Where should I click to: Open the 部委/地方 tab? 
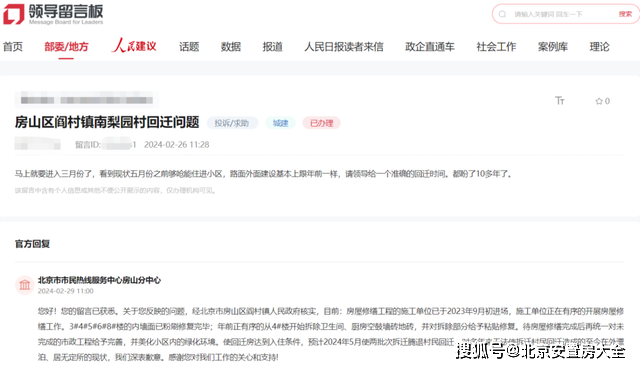pos(66,47)
